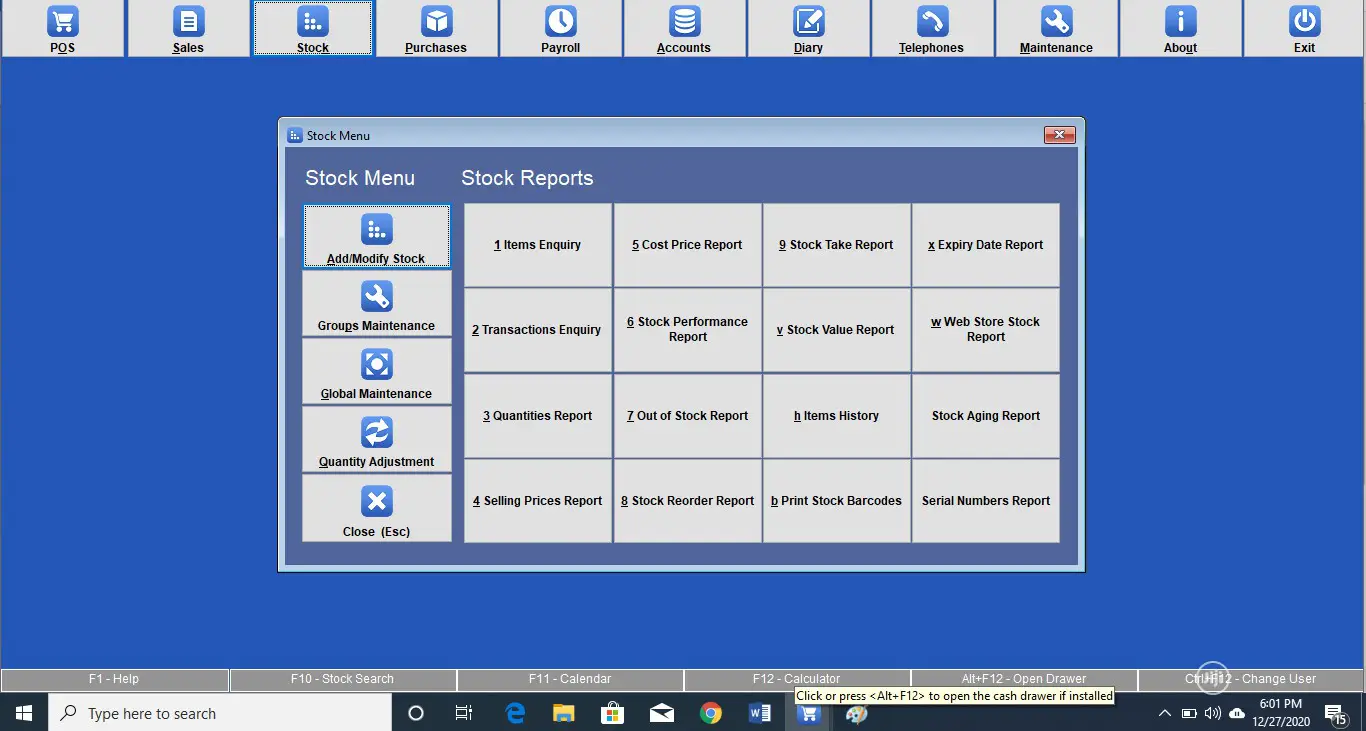
Task: Open the Web Store Stock Report
Action: 986,330
